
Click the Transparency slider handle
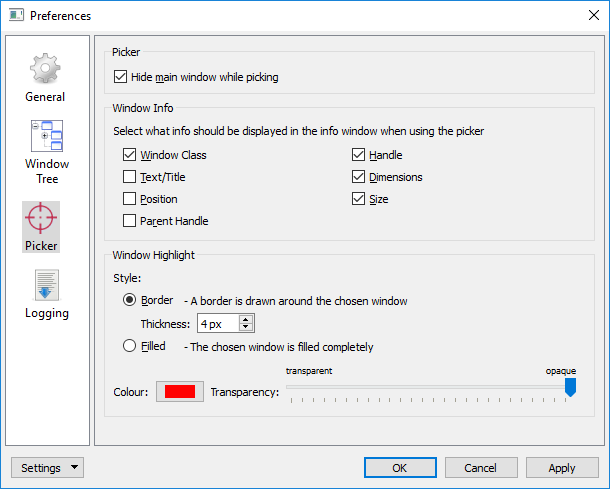pos(570,387)
